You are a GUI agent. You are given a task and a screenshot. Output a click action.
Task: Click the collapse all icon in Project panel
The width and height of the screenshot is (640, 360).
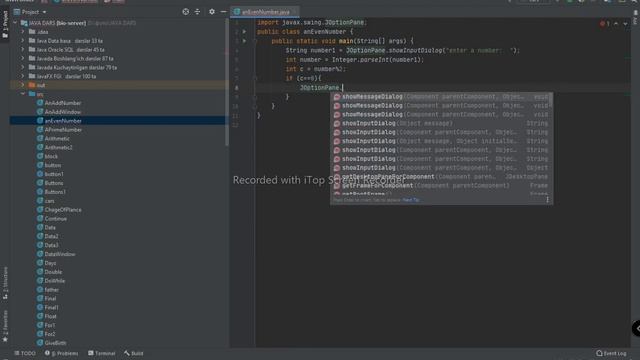coord(198,12)
